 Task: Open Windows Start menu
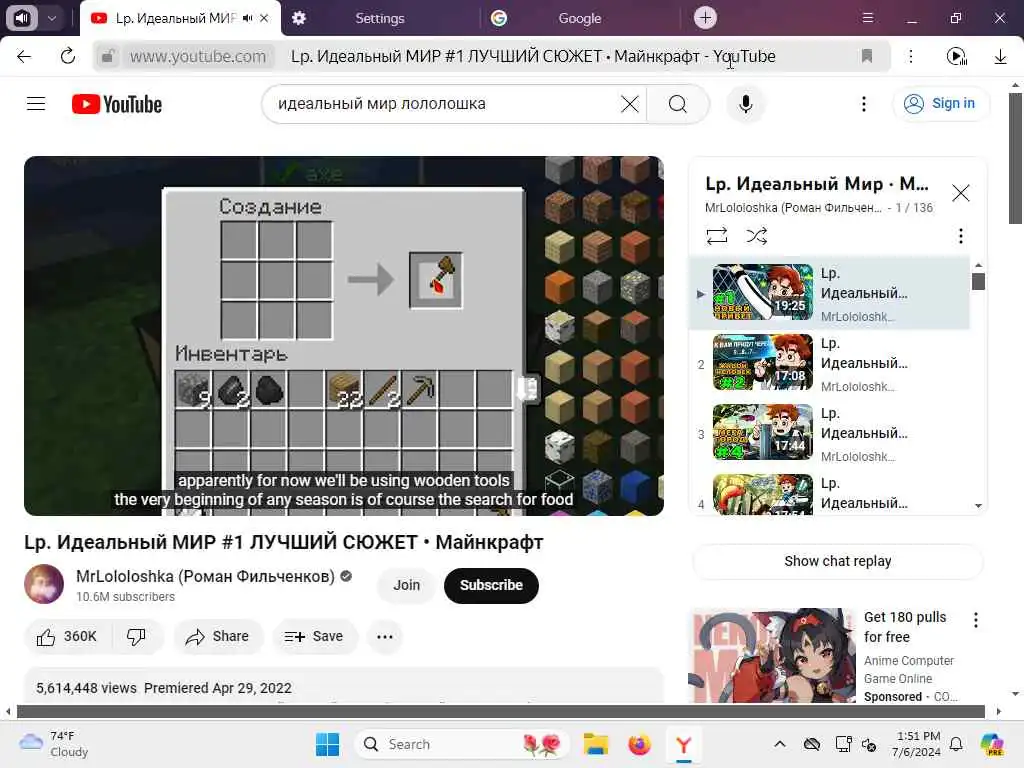(x=327, y=744)
